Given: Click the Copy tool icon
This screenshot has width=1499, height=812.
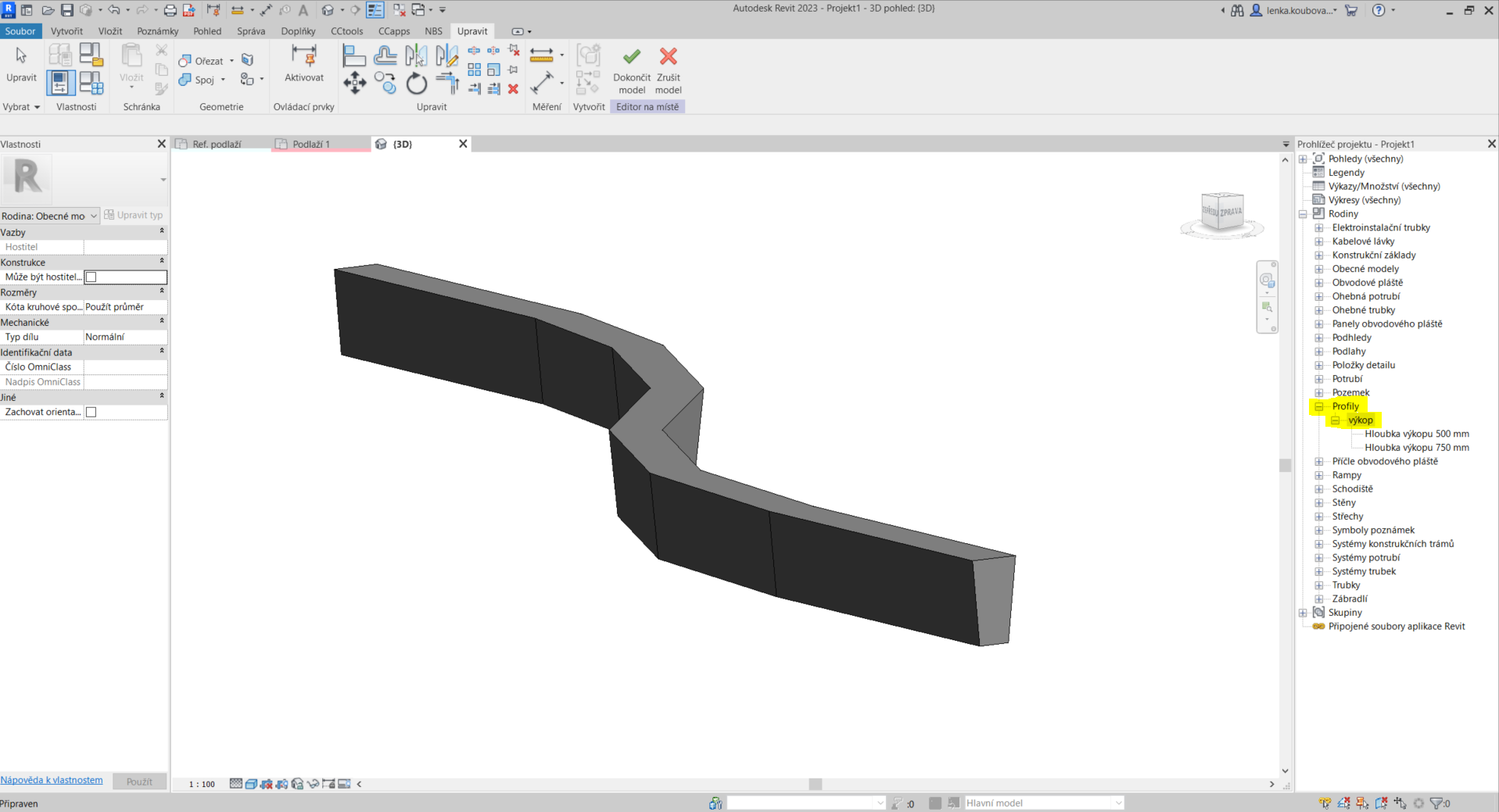Looking at the screenshot, I should point(385,83).
